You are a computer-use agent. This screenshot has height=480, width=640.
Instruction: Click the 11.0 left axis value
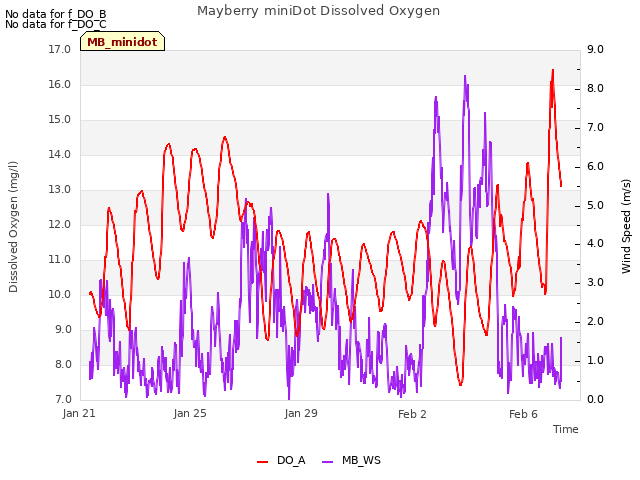point(60,260)
